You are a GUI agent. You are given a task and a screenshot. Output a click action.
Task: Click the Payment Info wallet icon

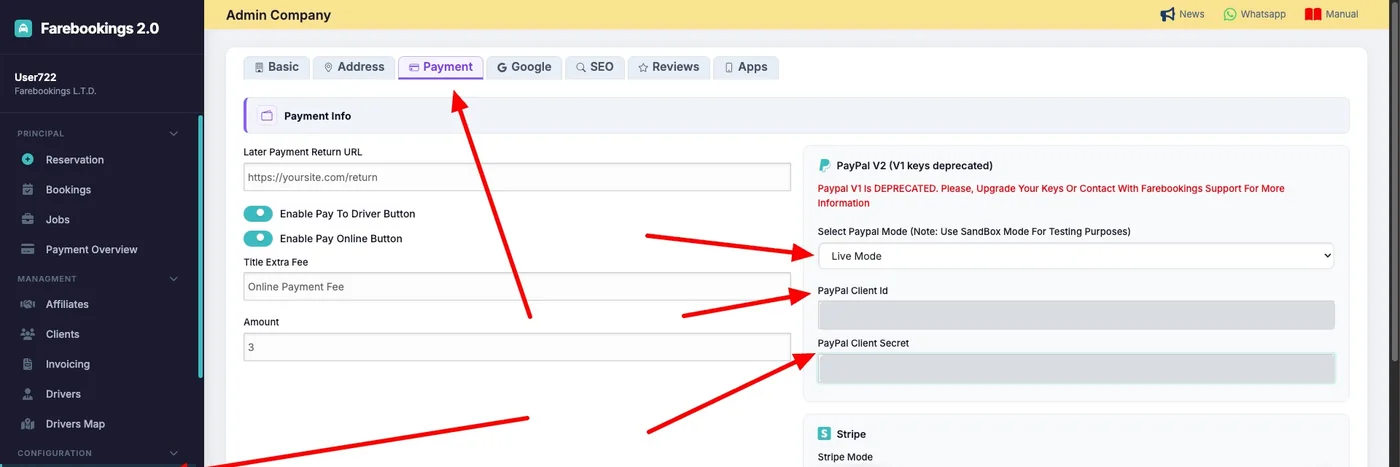(267, 115)
